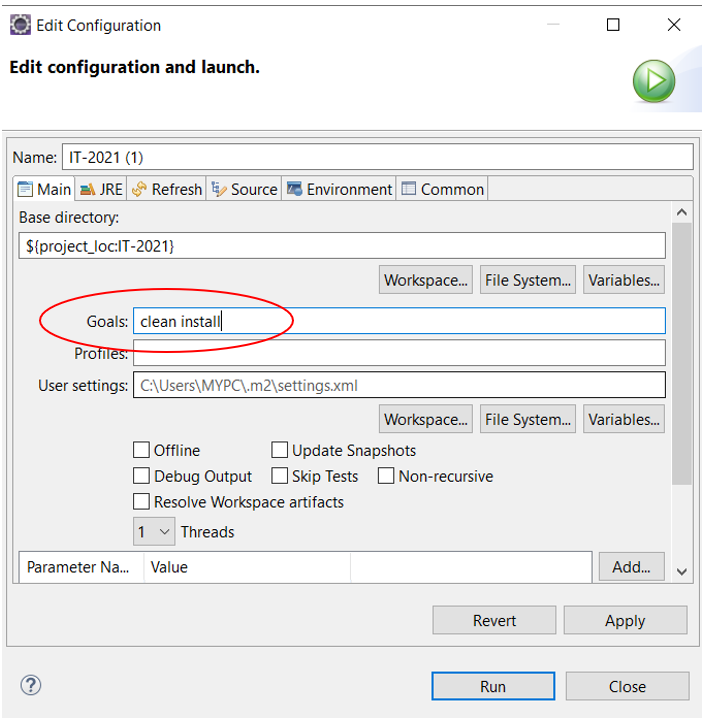Image resolution: width=704 pixels, height=720 pixels.
Task: Click Variables button under User settings
Action: [624, 419]
